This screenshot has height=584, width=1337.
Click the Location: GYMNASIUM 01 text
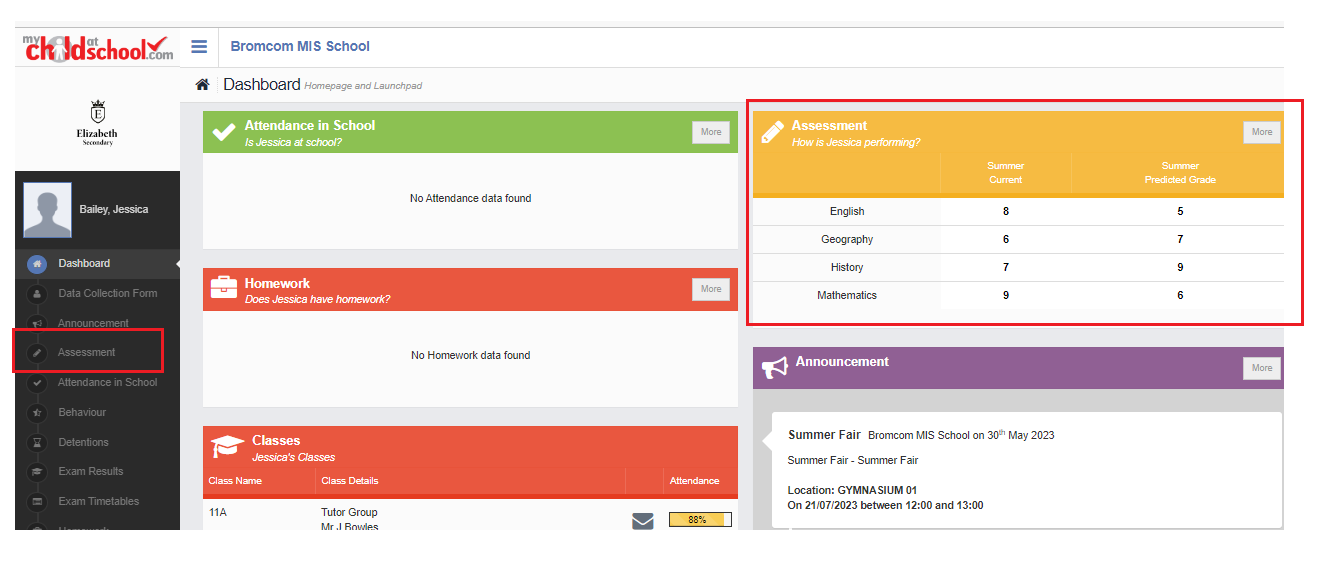coord(852,491)
